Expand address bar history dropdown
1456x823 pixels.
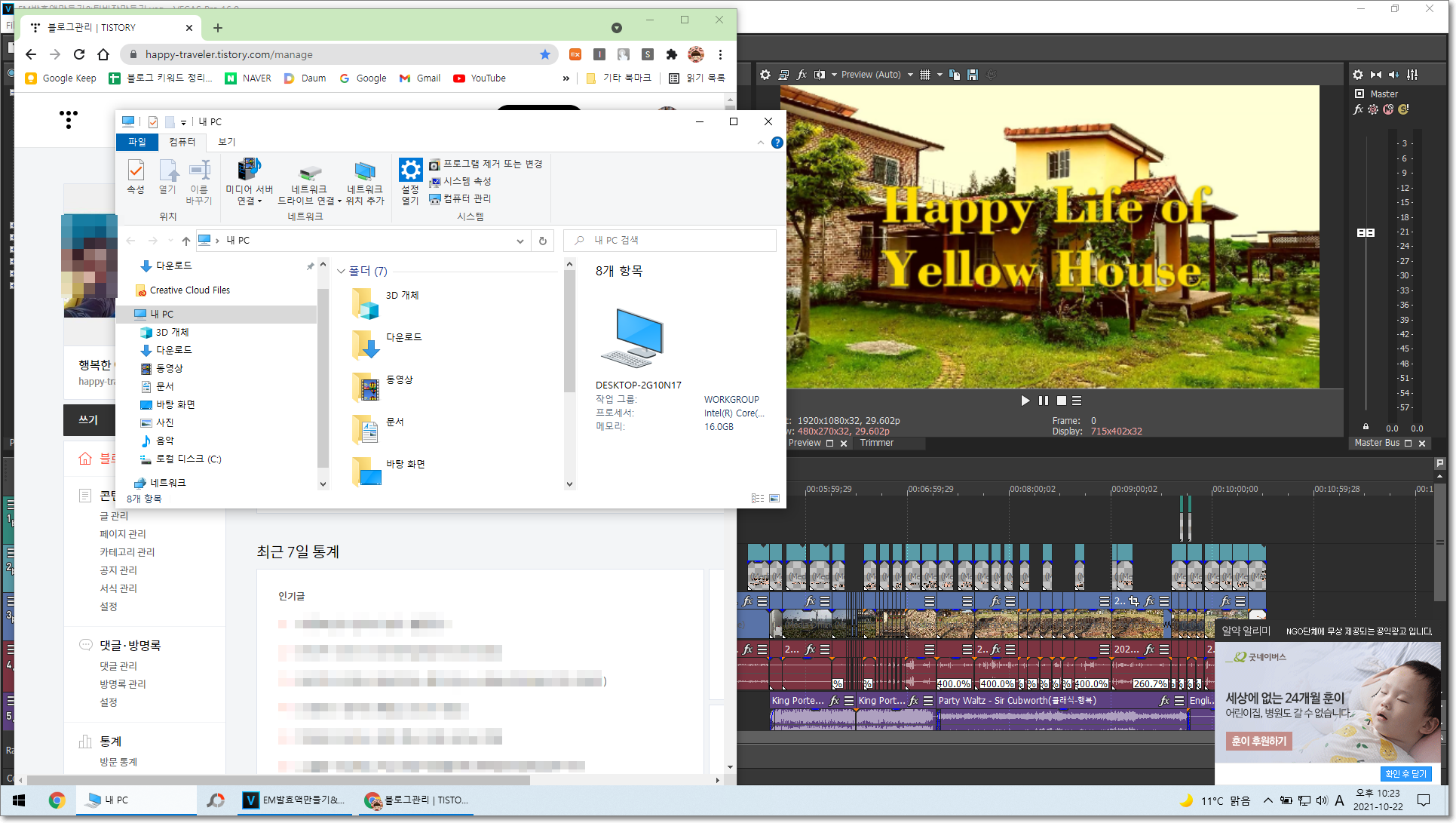point(520,241)
